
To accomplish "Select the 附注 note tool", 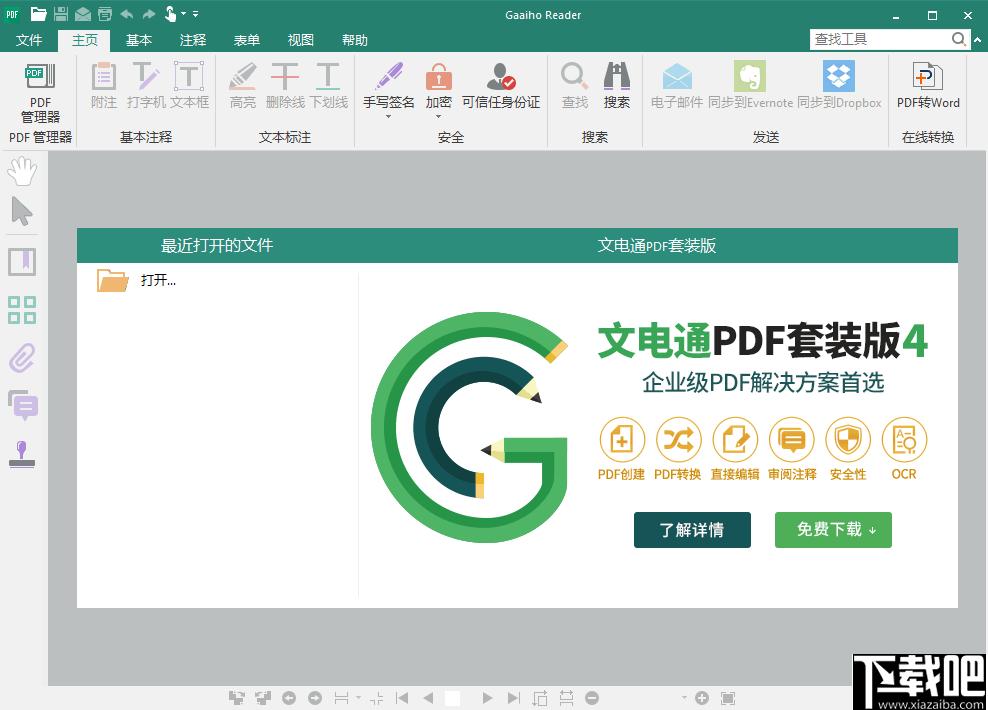I will pos(104,86).
